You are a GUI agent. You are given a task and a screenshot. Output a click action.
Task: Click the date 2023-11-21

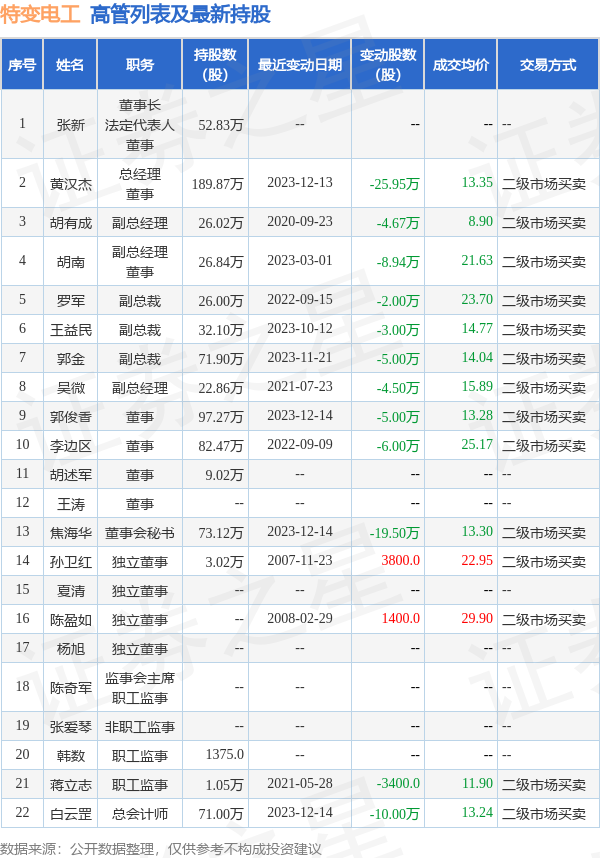[x=300, y=357]
